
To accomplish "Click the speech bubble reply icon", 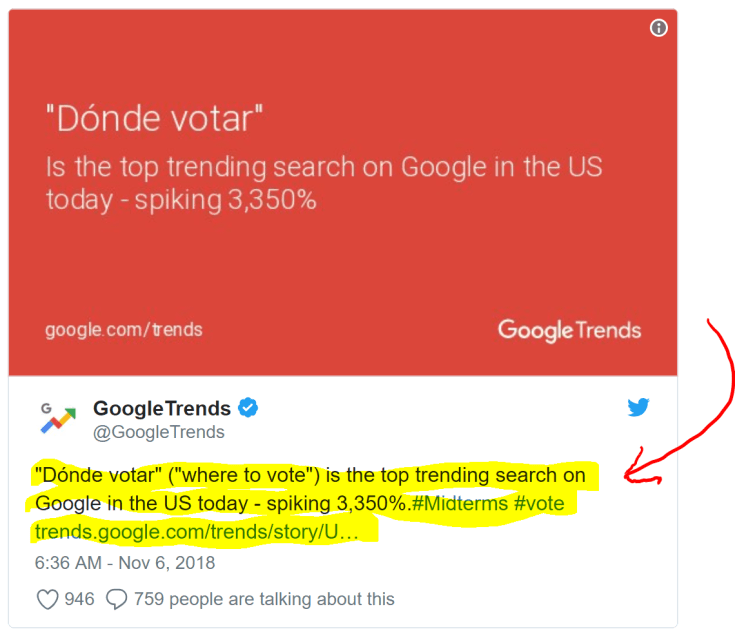I will pyautogui.click(x=116, y=600).
